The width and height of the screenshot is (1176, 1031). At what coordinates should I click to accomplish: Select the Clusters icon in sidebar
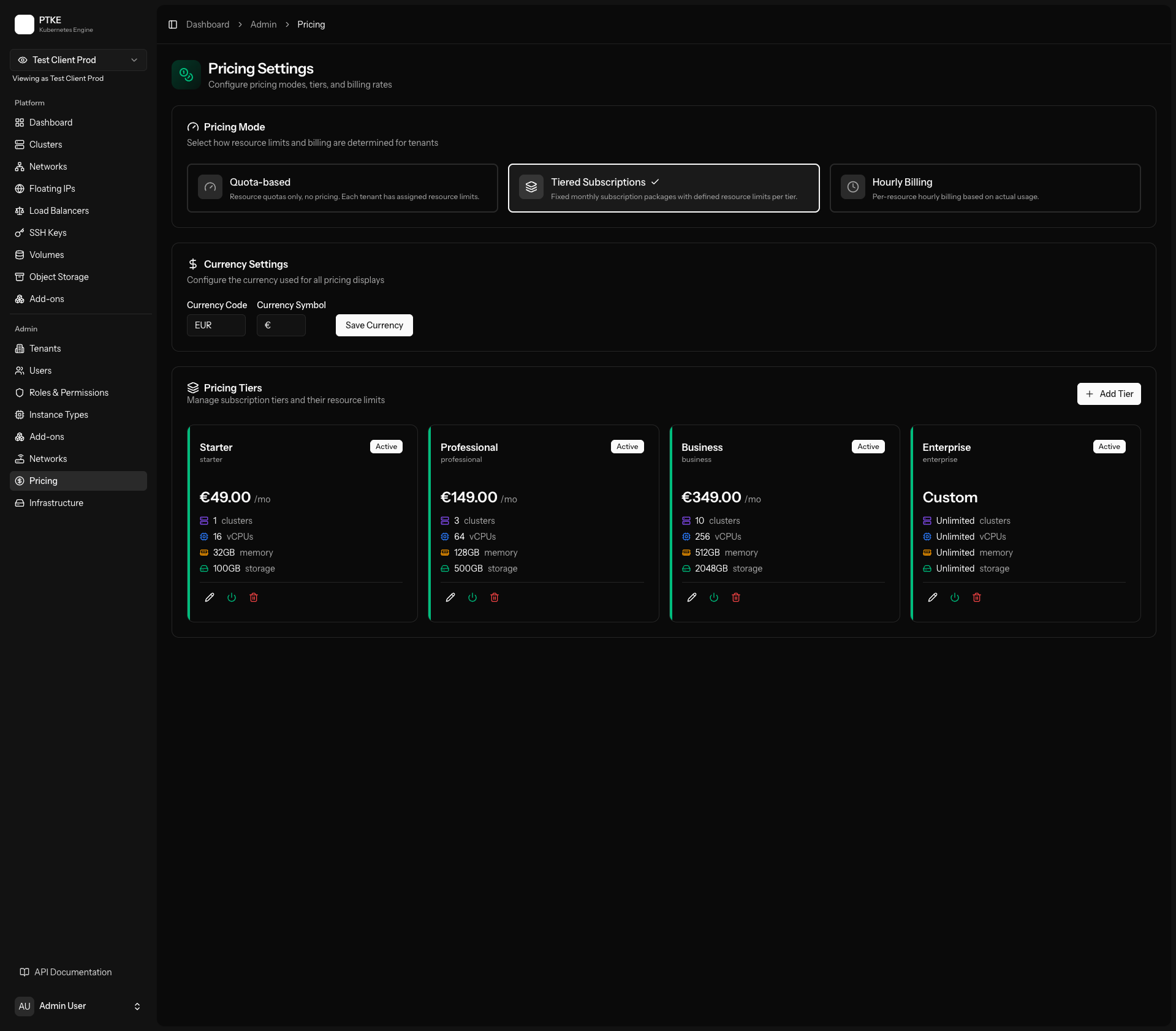tap(20, 145)
